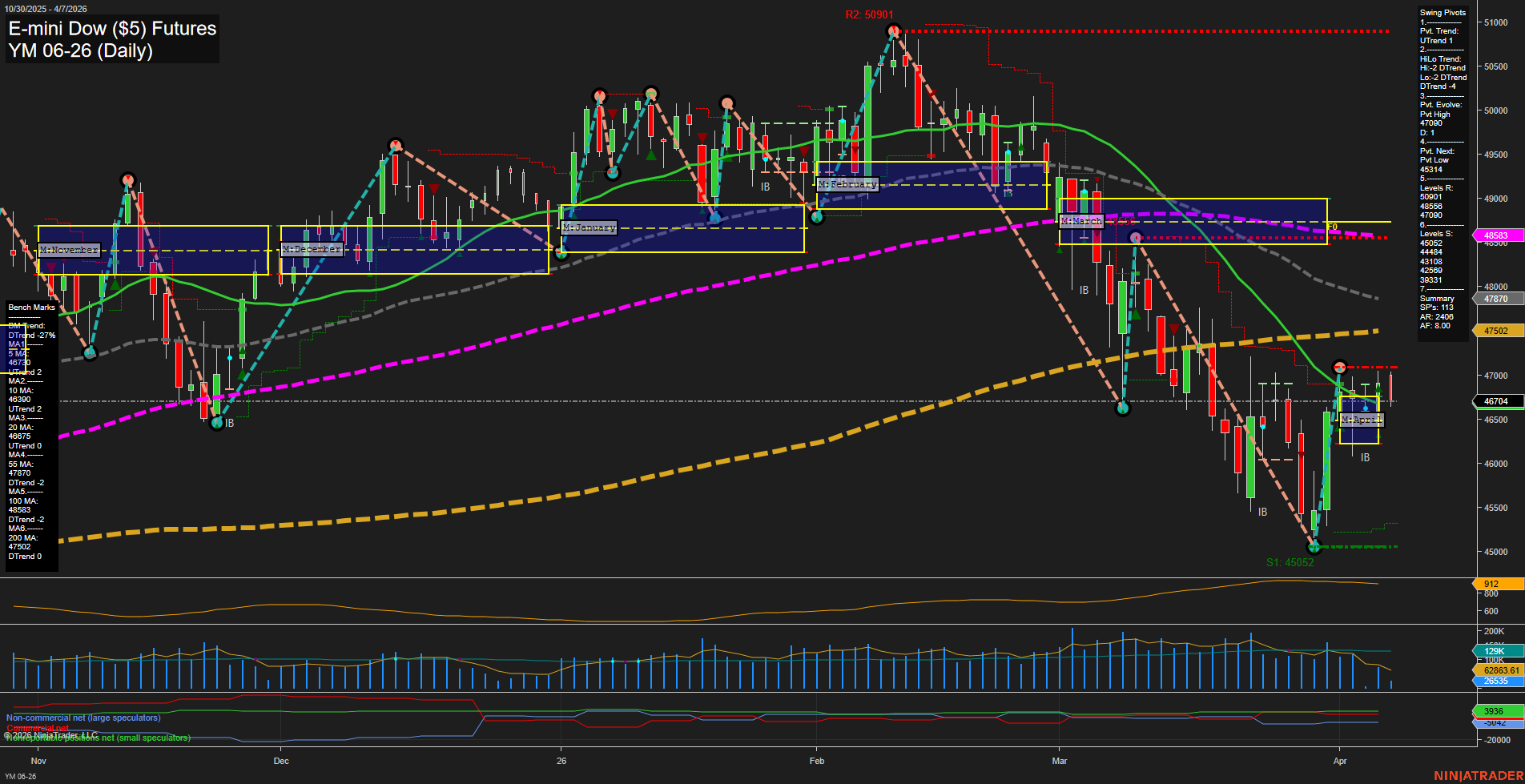This screenshot has height=784, width=1525.
Task: Open the M:April monthly range label
Action: point(1362,419)
